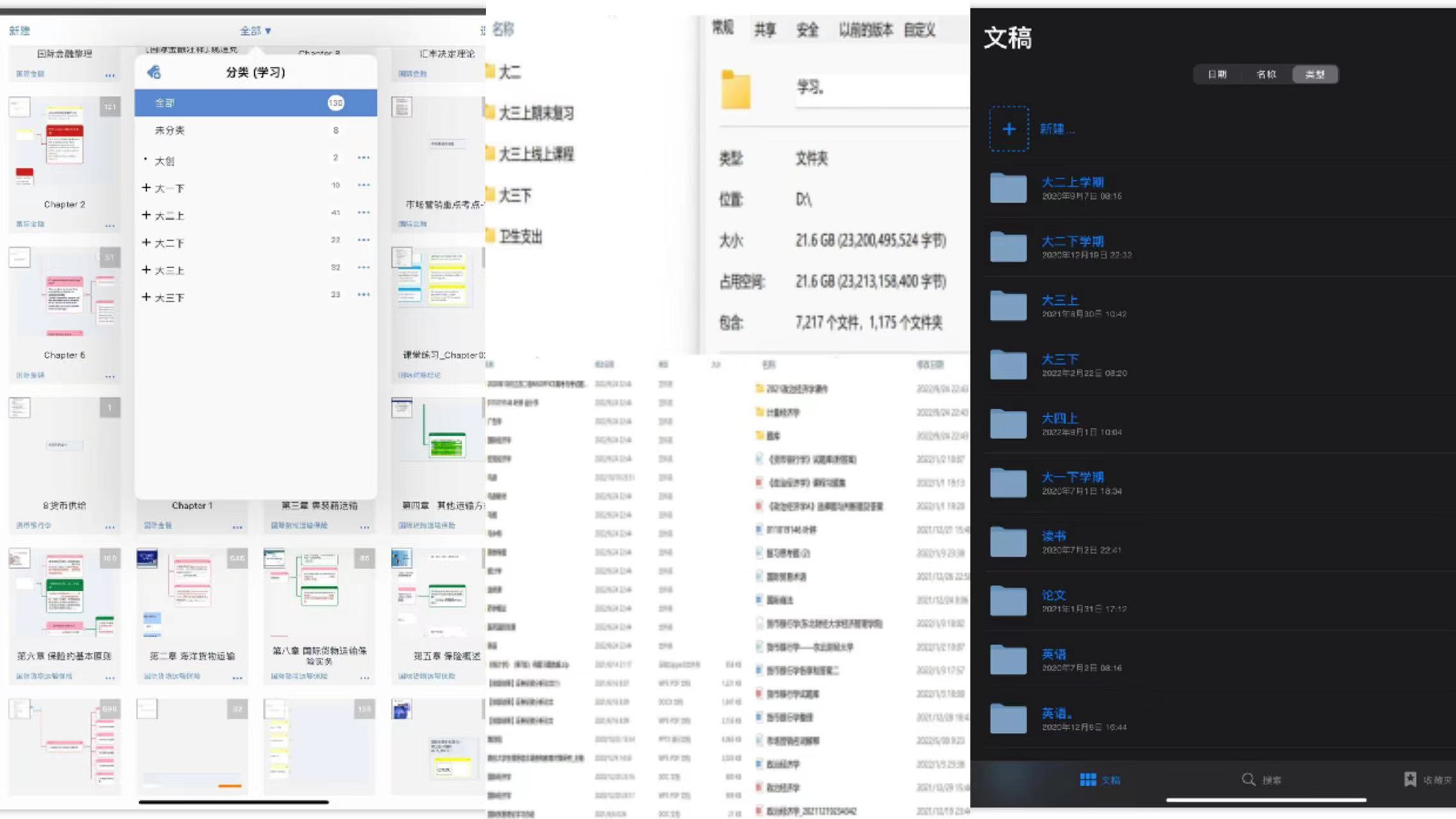Expand the 大三下 category
The width and height of the screenshot is (1456, 819).
coord(146,297)
